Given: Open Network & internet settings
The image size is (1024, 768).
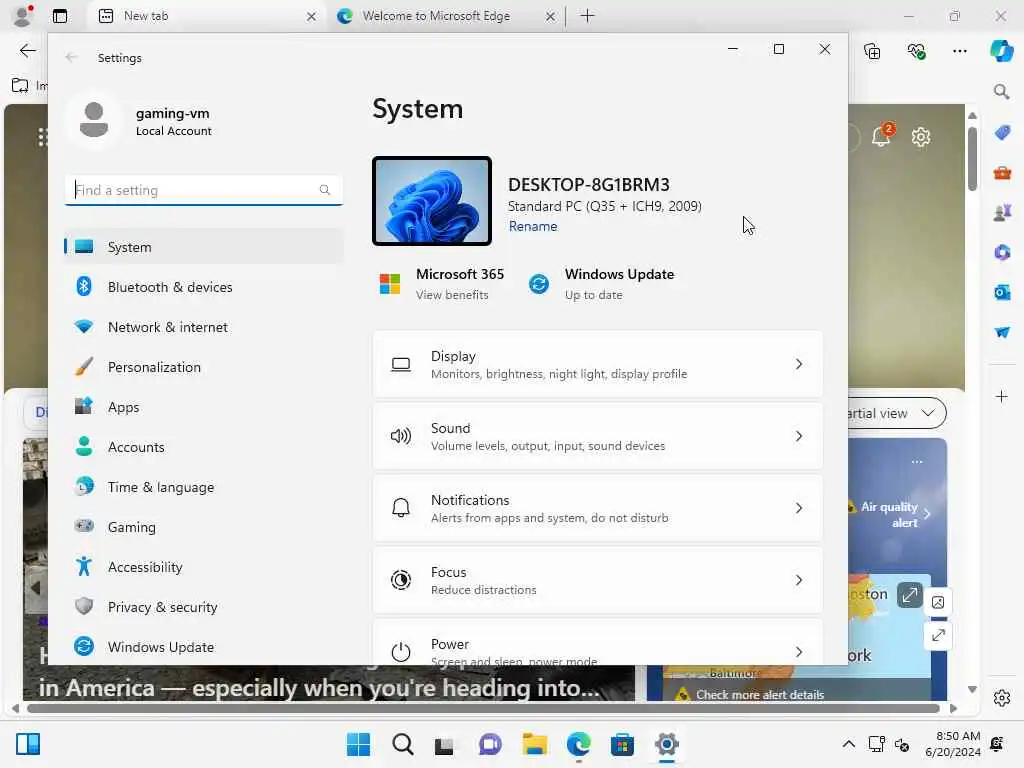Looking at the screenshot, I should [x=204, y=327].
